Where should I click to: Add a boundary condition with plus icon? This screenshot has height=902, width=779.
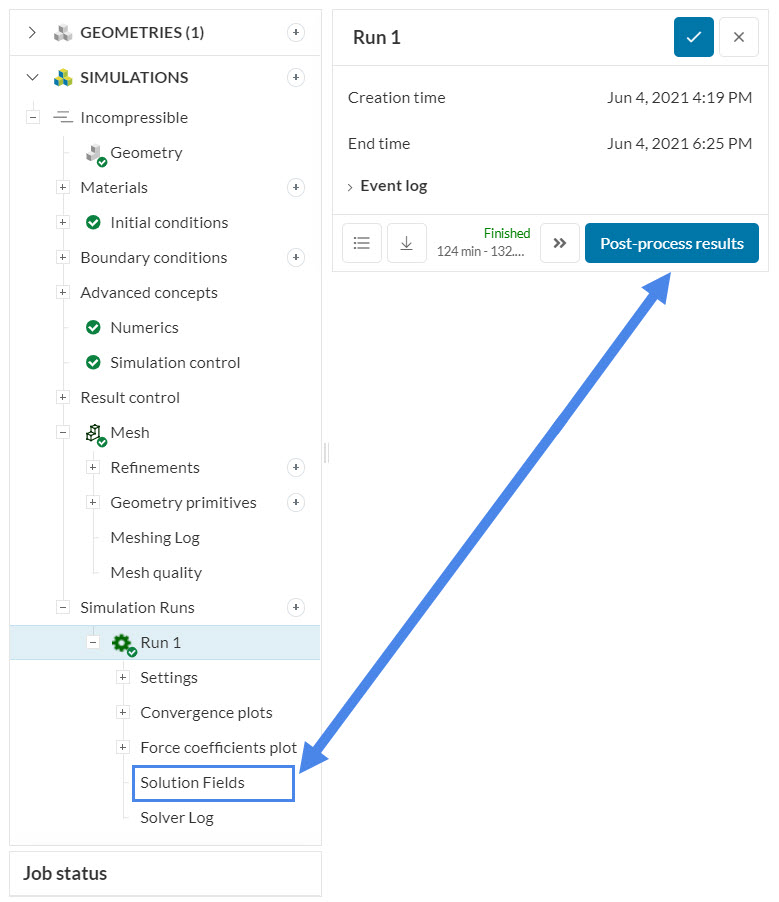[296, 258]
